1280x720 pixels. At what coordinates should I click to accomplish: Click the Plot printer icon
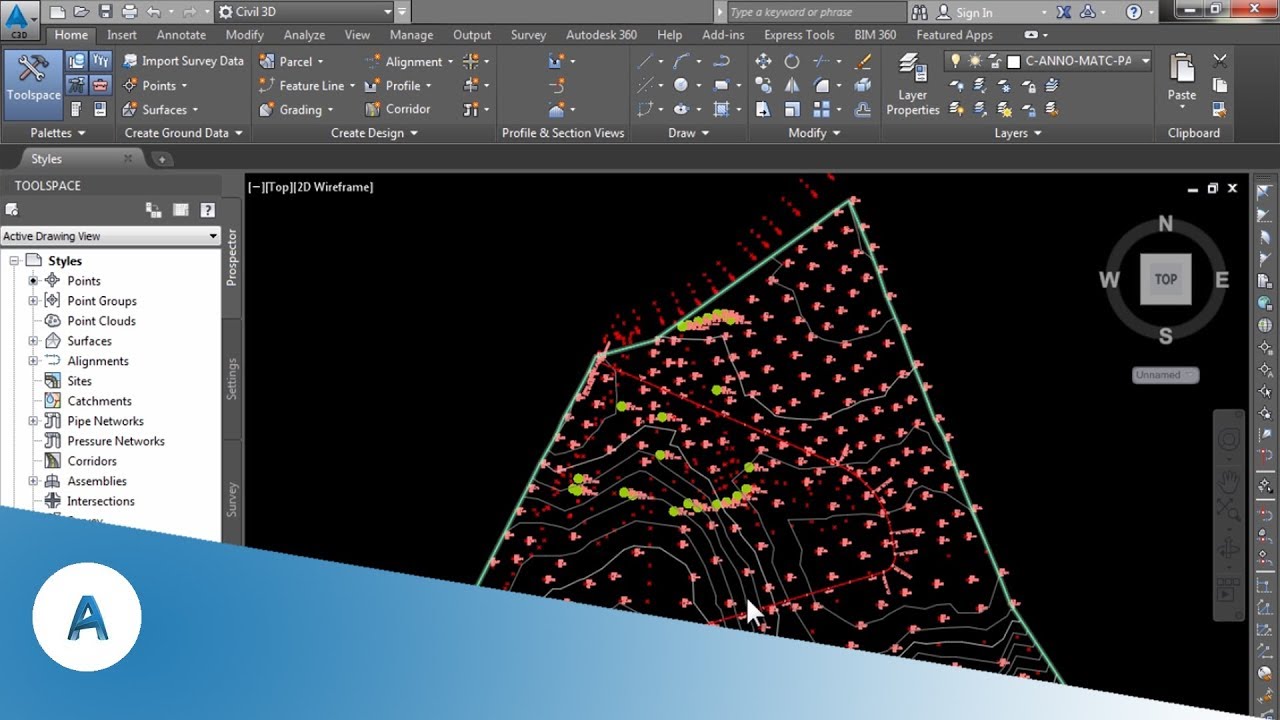[x=129, y=12]
